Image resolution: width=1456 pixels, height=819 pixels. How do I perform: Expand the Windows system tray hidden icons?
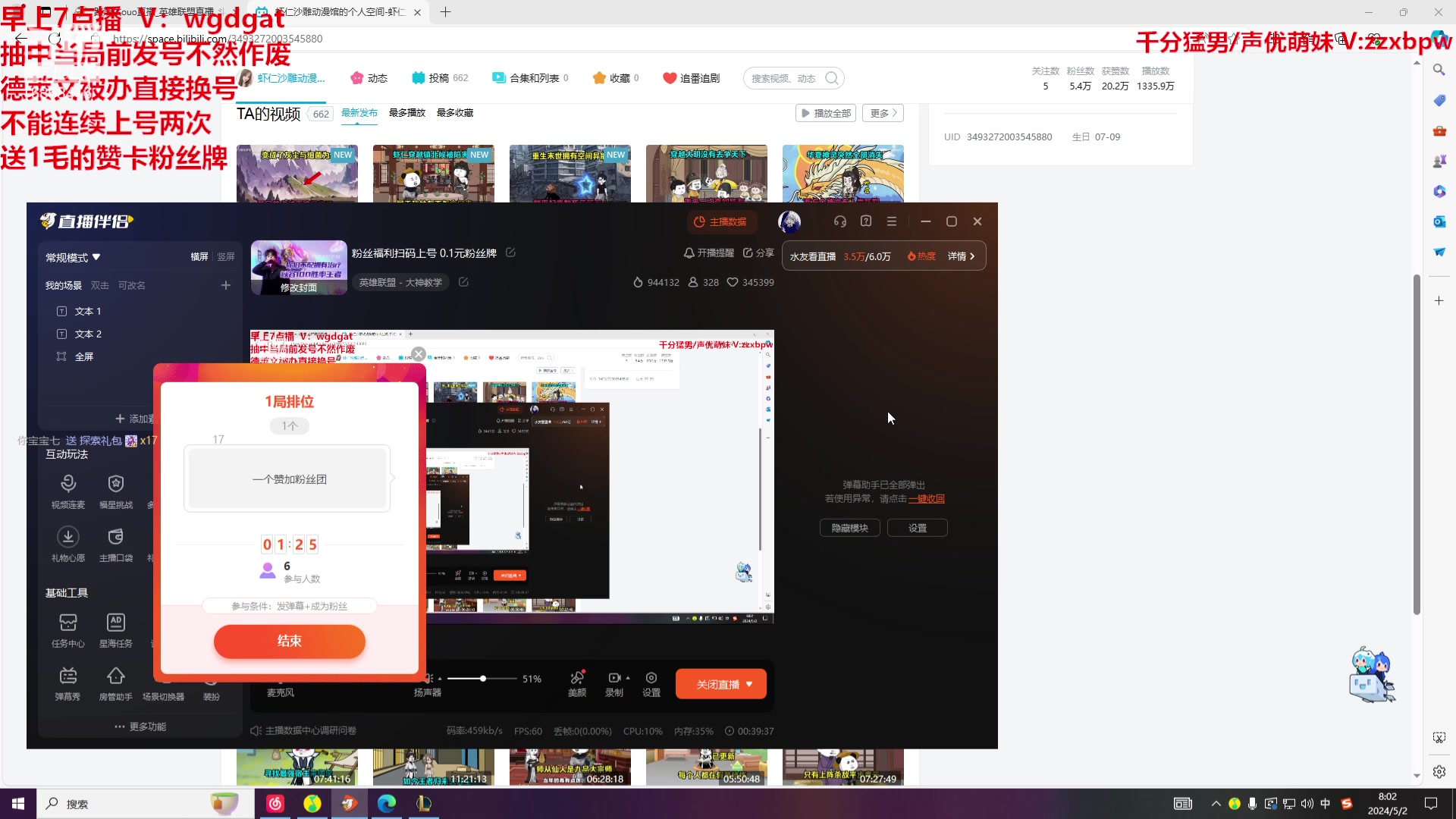pyautogui.click(x=1216, y=804)
